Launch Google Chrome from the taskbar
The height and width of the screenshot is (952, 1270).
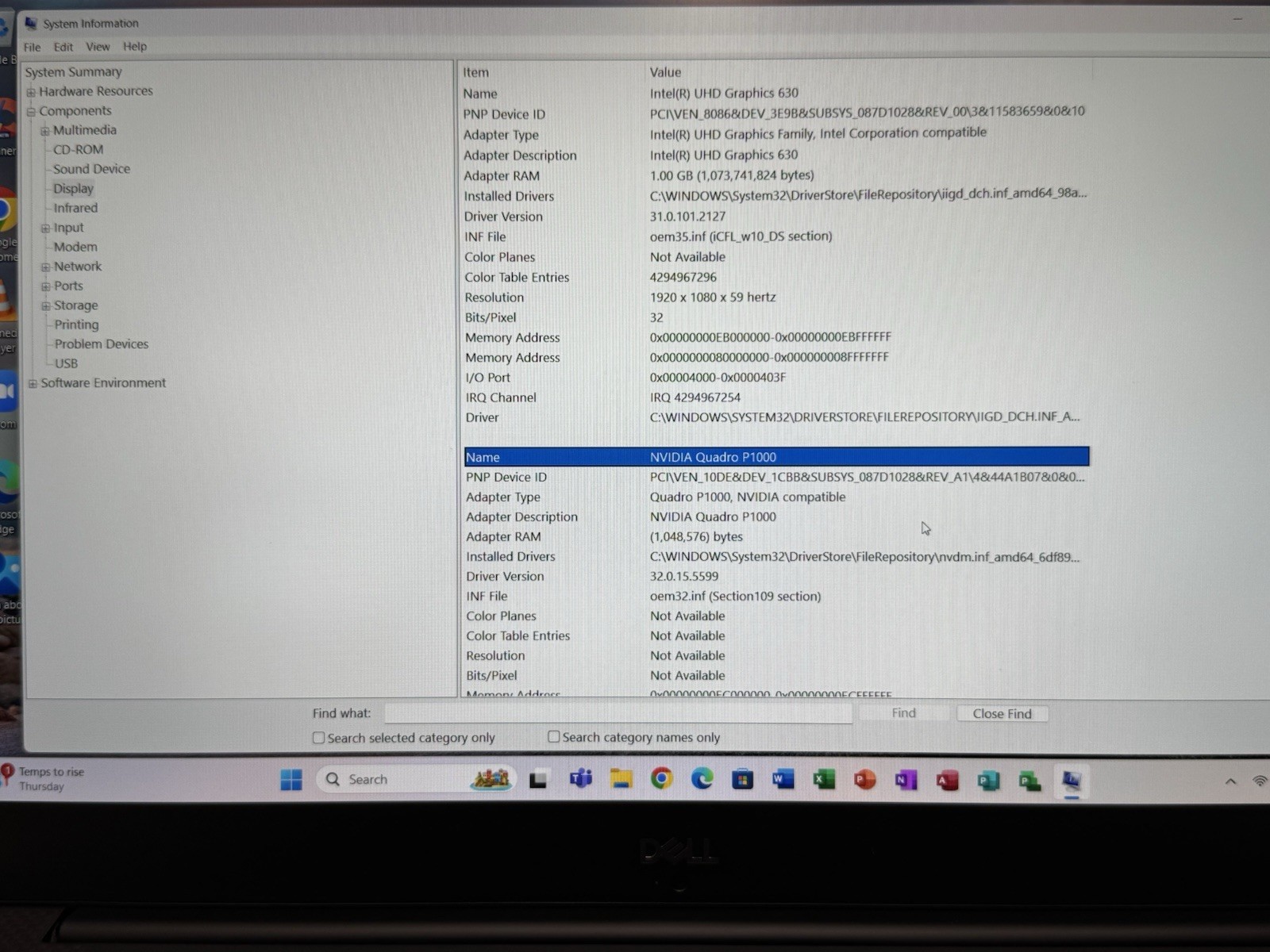pyautogui.click(x=661, y=780)
